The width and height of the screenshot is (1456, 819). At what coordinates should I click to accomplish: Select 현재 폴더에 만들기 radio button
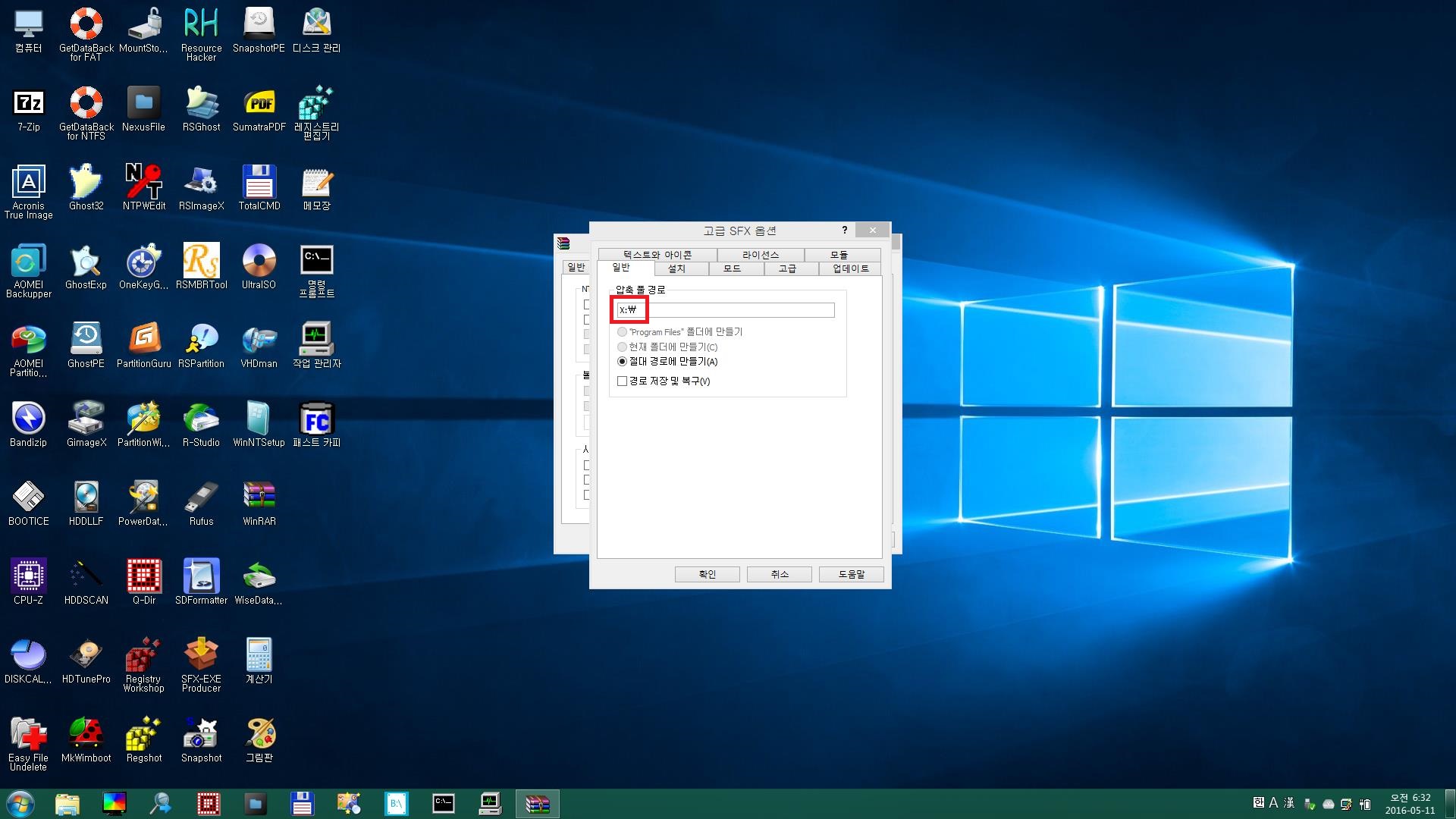tap(621, 346)
